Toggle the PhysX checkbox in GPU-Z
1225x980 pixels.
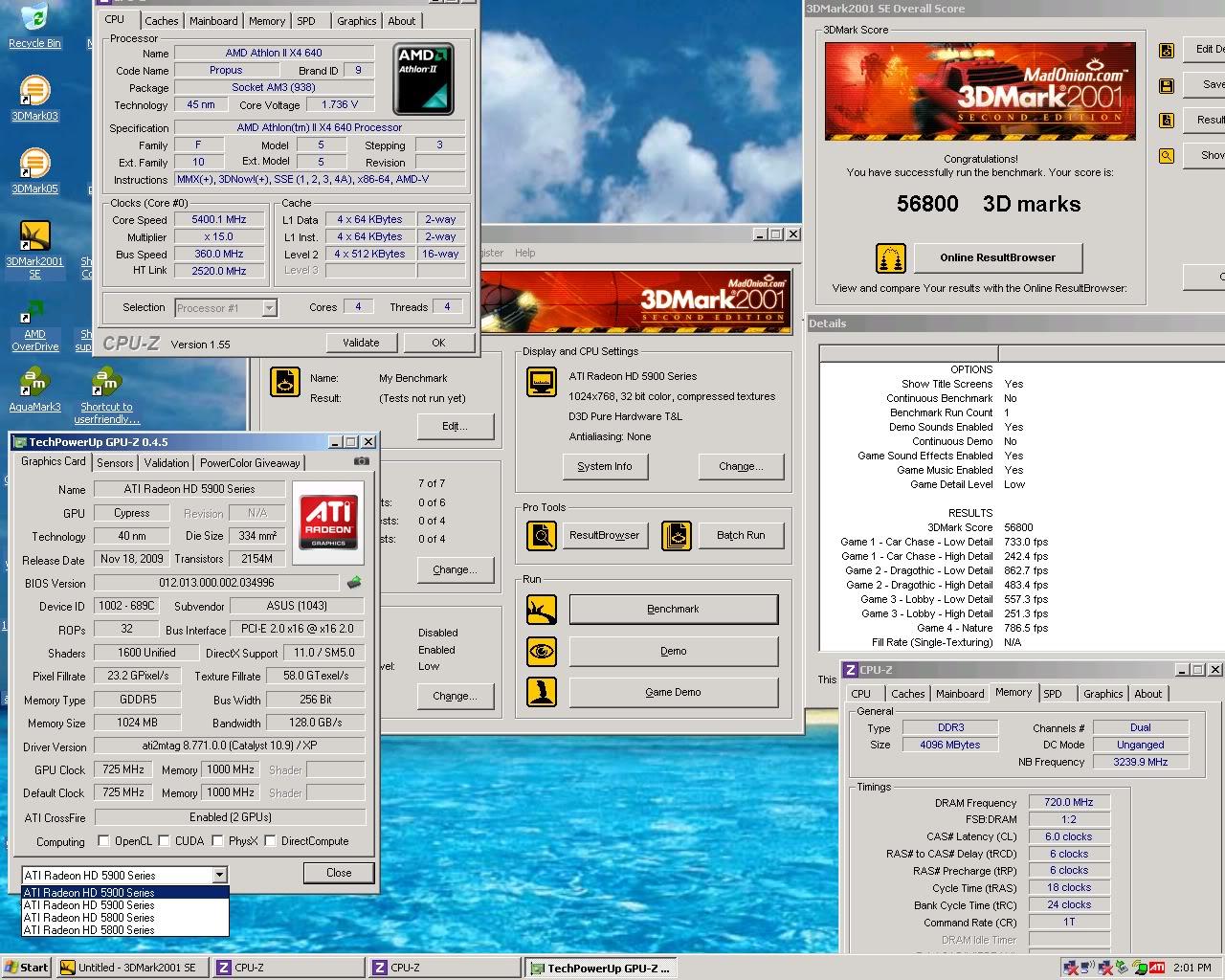[218, 841]
